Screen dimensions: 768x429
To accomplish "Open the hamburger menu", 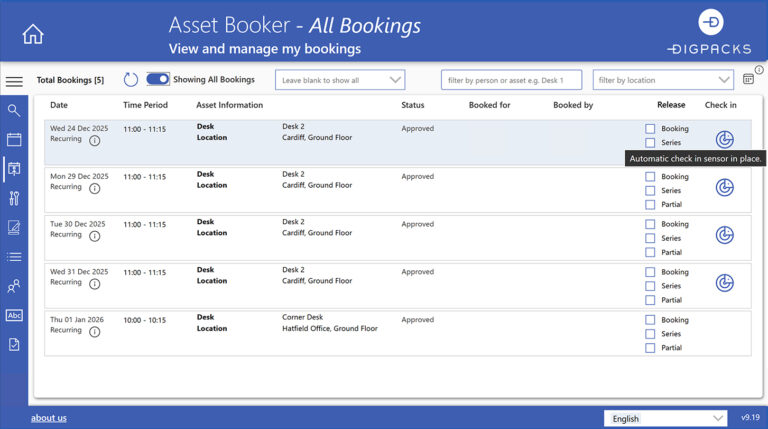I will [14, 82].
